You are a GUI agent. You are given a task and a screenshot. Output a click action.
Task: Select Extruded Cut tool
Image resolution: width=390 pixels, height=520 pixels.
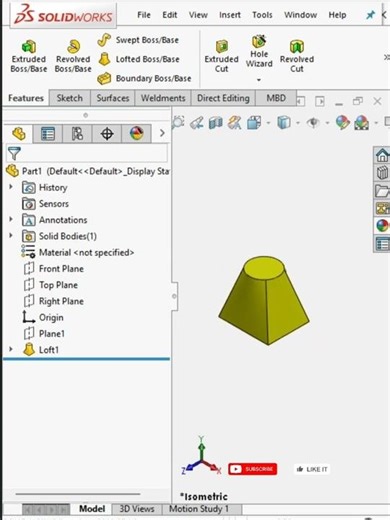(x=221, y=56)
